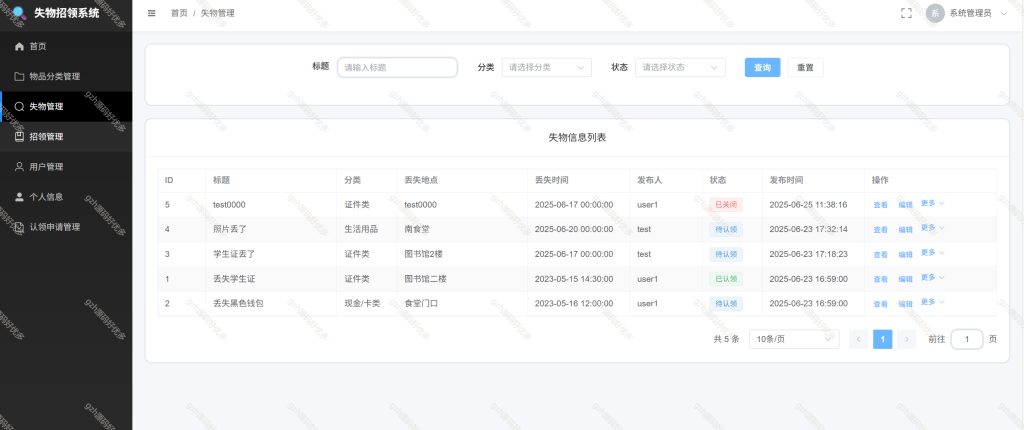
Task: Expand 更多 for the 学生证丢了 row
Action: (x=933, y=252)
